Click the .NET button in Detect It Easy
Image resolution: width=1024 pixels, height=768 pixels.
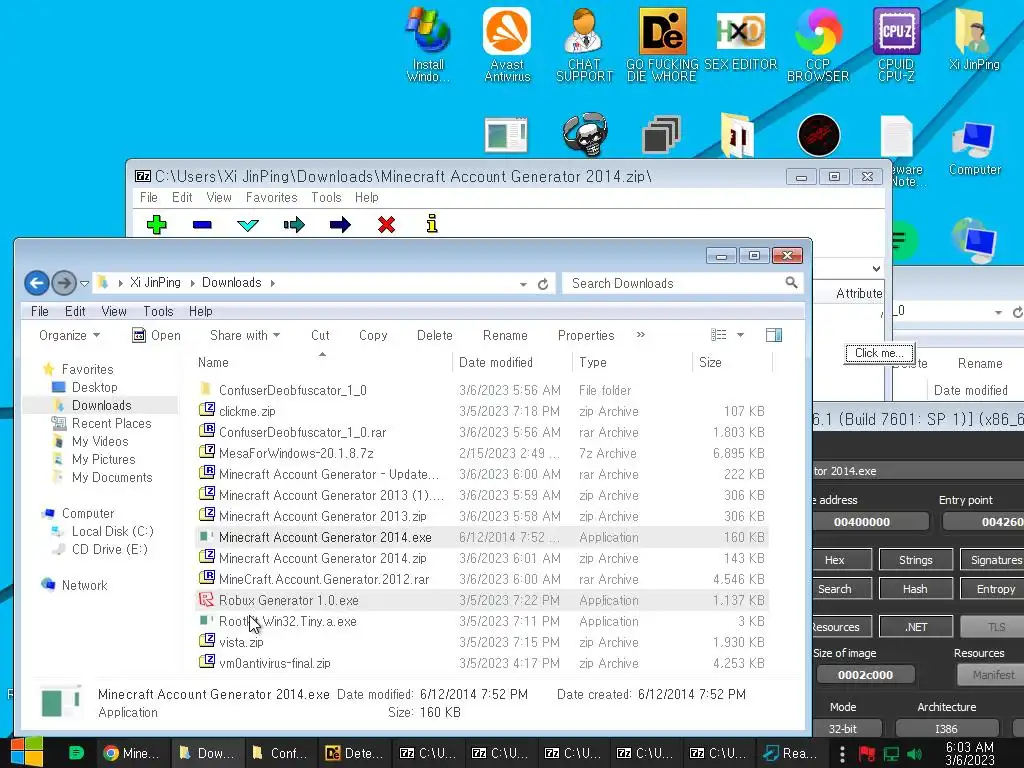[x=915, y=626]
